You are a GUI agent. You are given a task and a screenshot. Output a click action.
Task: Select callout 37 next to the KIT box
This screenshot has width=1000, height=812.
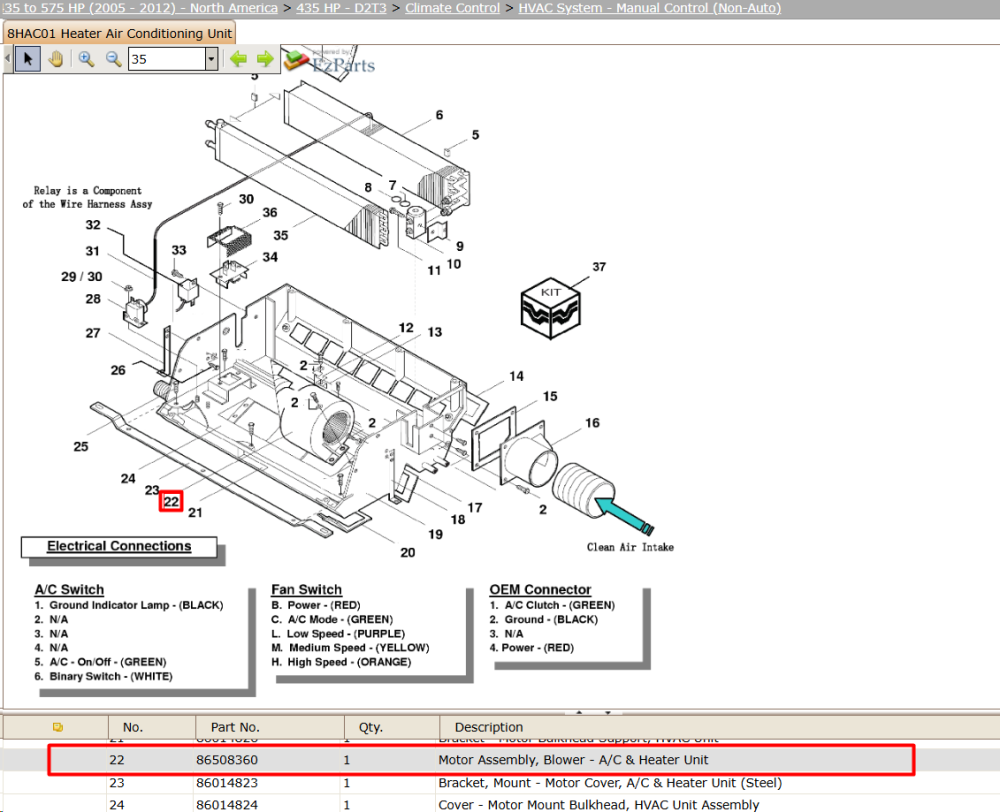pos(599,267)
